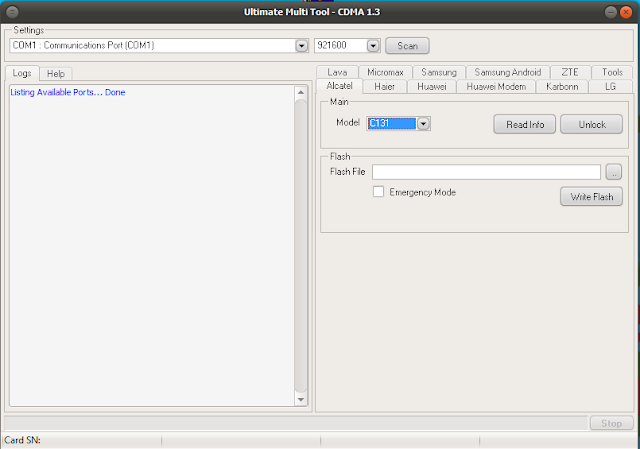
Task: Open the LG tab
Action: [x=610, y=87]
